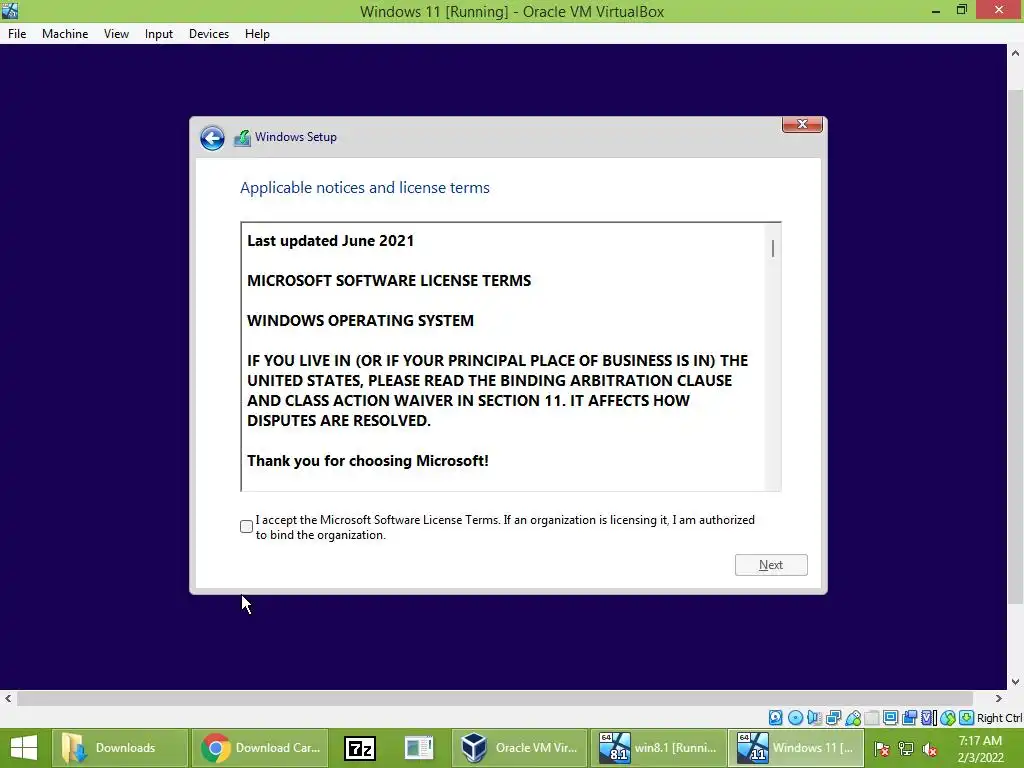Click the Windows 11 VM taskbar item

point(796,748)
